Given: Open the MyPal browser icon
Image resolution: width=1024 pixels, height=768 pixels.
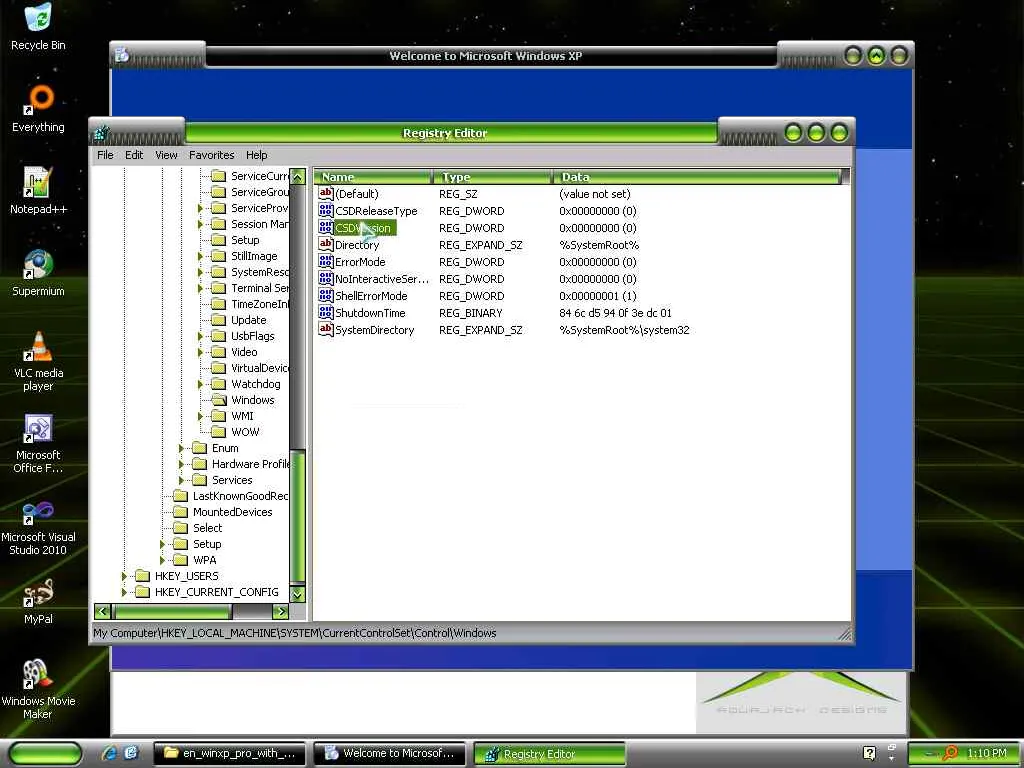Looking at the screenshot, I should (38, 592).
